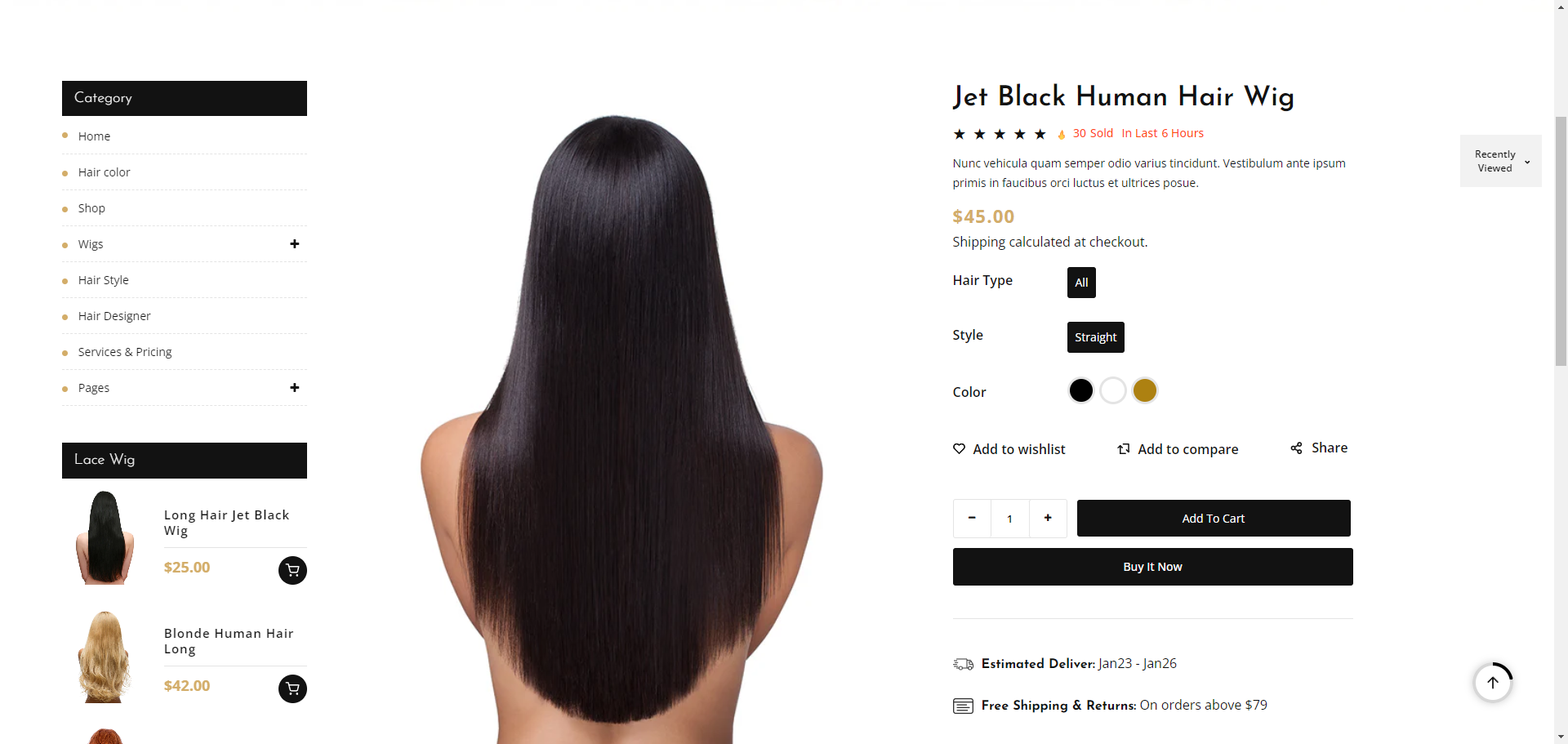Screen dimensions: 1568x744
Task: Click the delivery truck icon
Action: coord(963,664)
